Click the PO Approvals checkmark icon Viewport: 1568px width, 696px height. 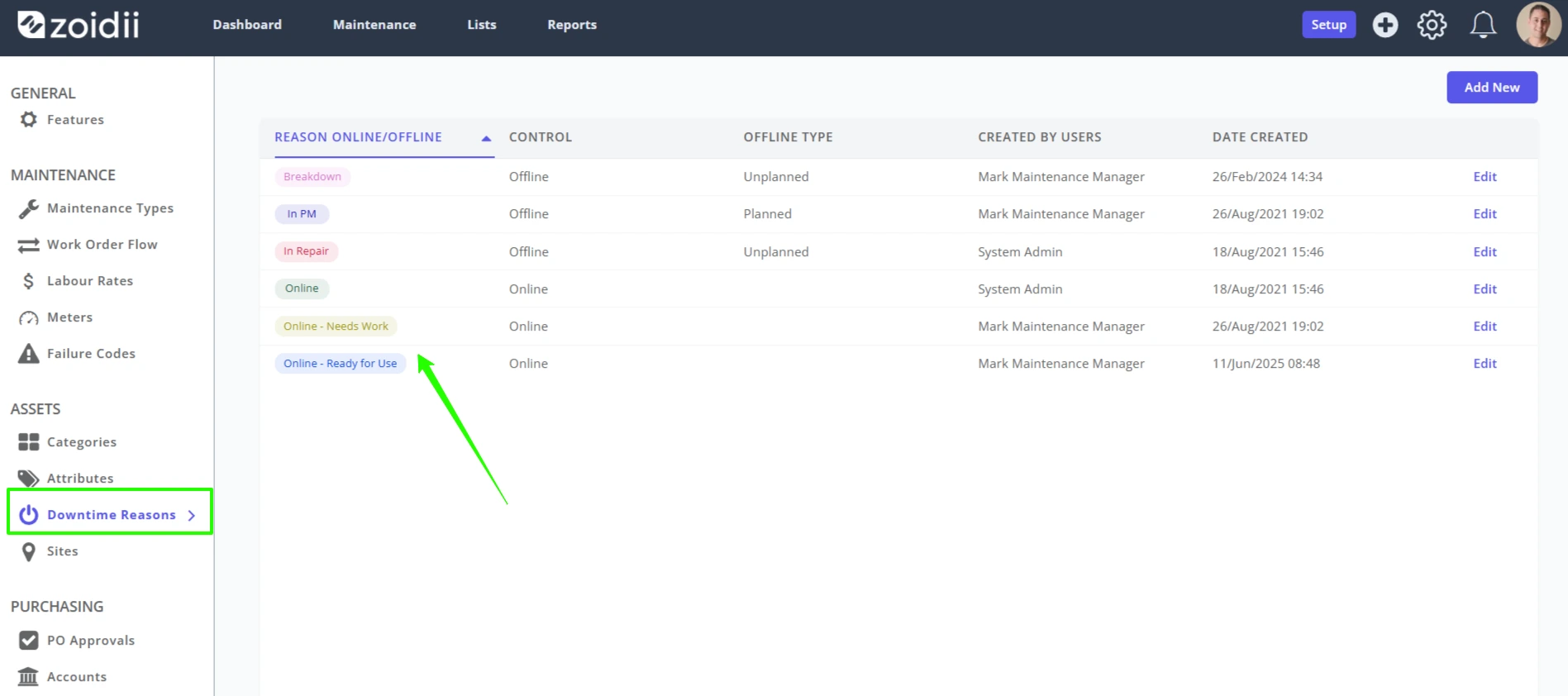29,641
